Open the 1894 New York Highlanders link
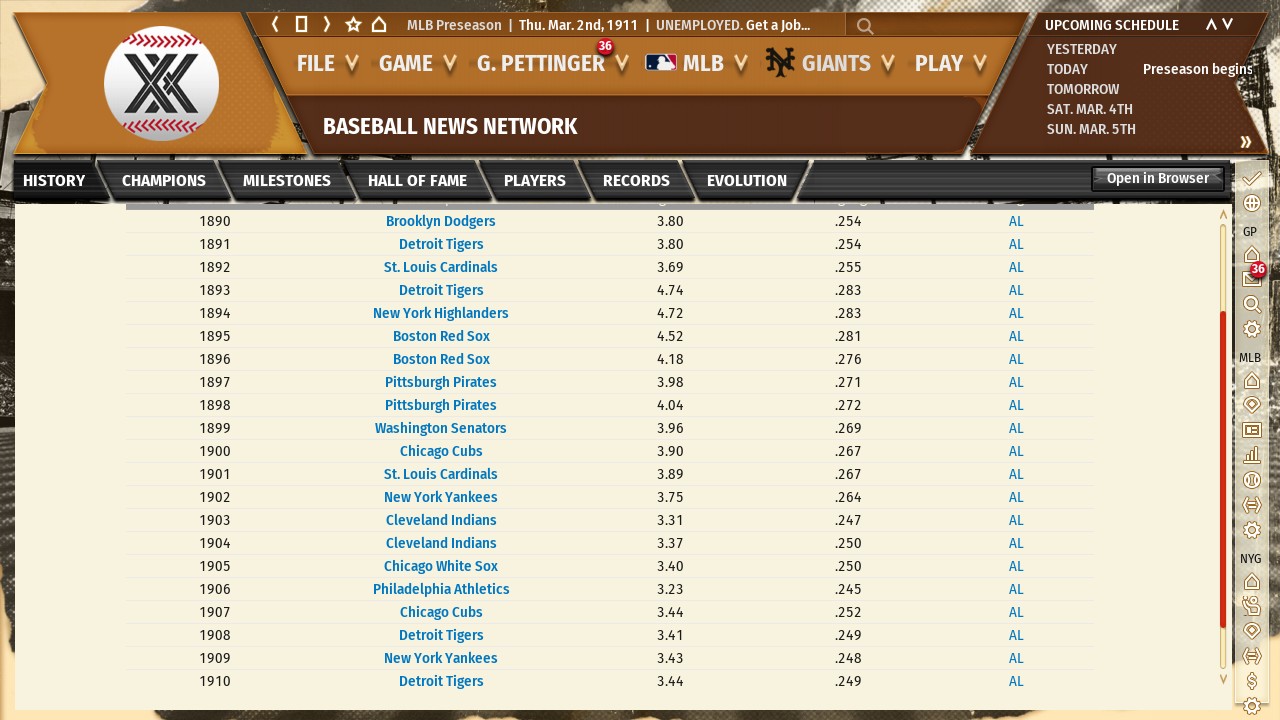 pos(441,314)
